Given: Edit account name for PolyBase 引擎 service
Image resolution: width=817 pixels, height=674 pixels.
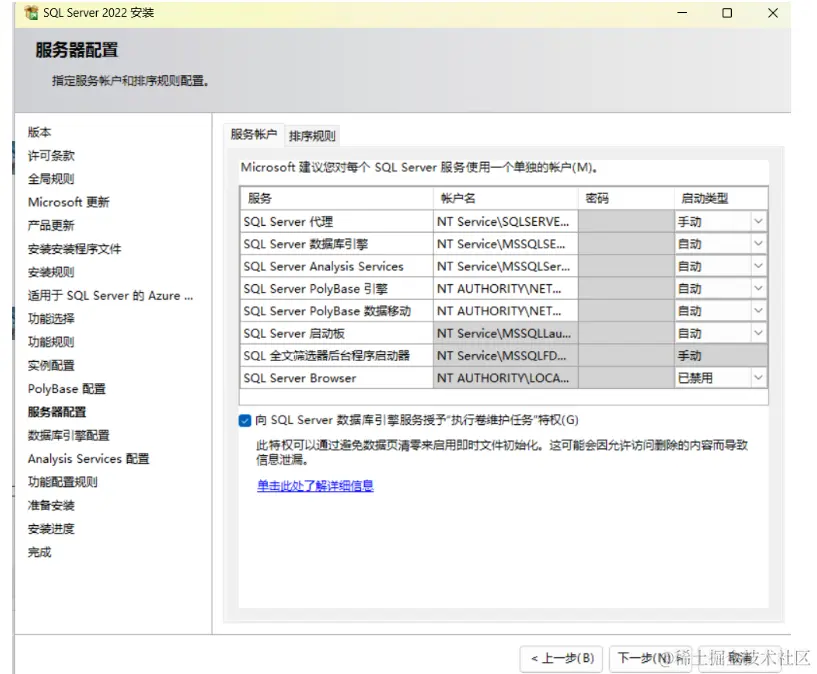Looking at the screenshot, I should pos(505,289).
